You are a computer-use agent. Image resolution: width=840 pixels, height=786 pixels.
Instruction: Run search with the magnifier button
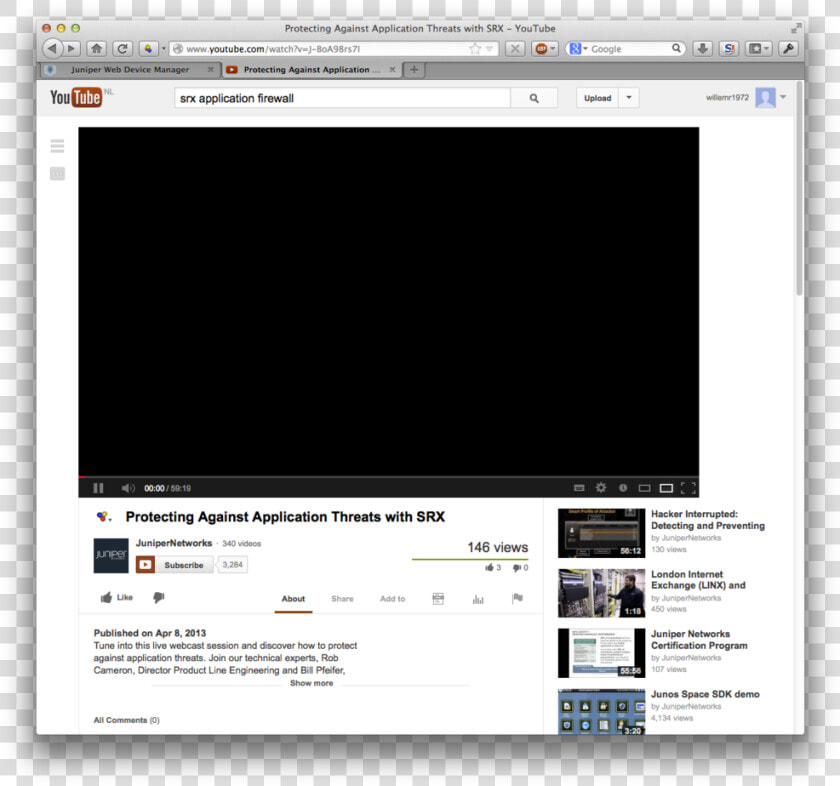534,98
